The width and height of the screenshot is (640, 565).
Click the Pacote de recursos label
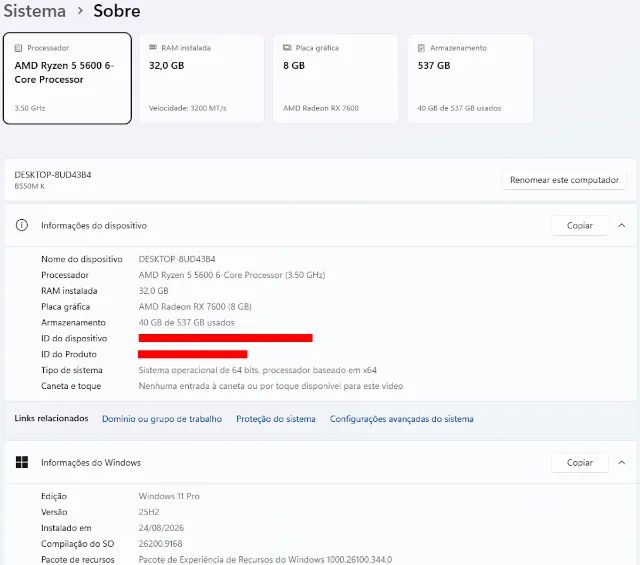(x=78, y=560)
